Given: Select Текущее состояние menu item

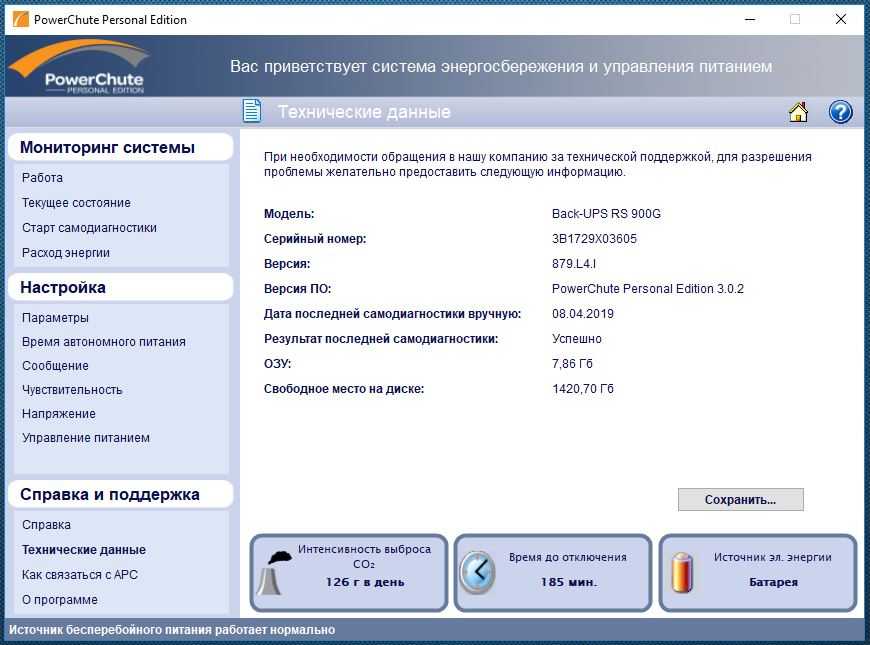Looking at the screenshot, I should coord(76,203).
